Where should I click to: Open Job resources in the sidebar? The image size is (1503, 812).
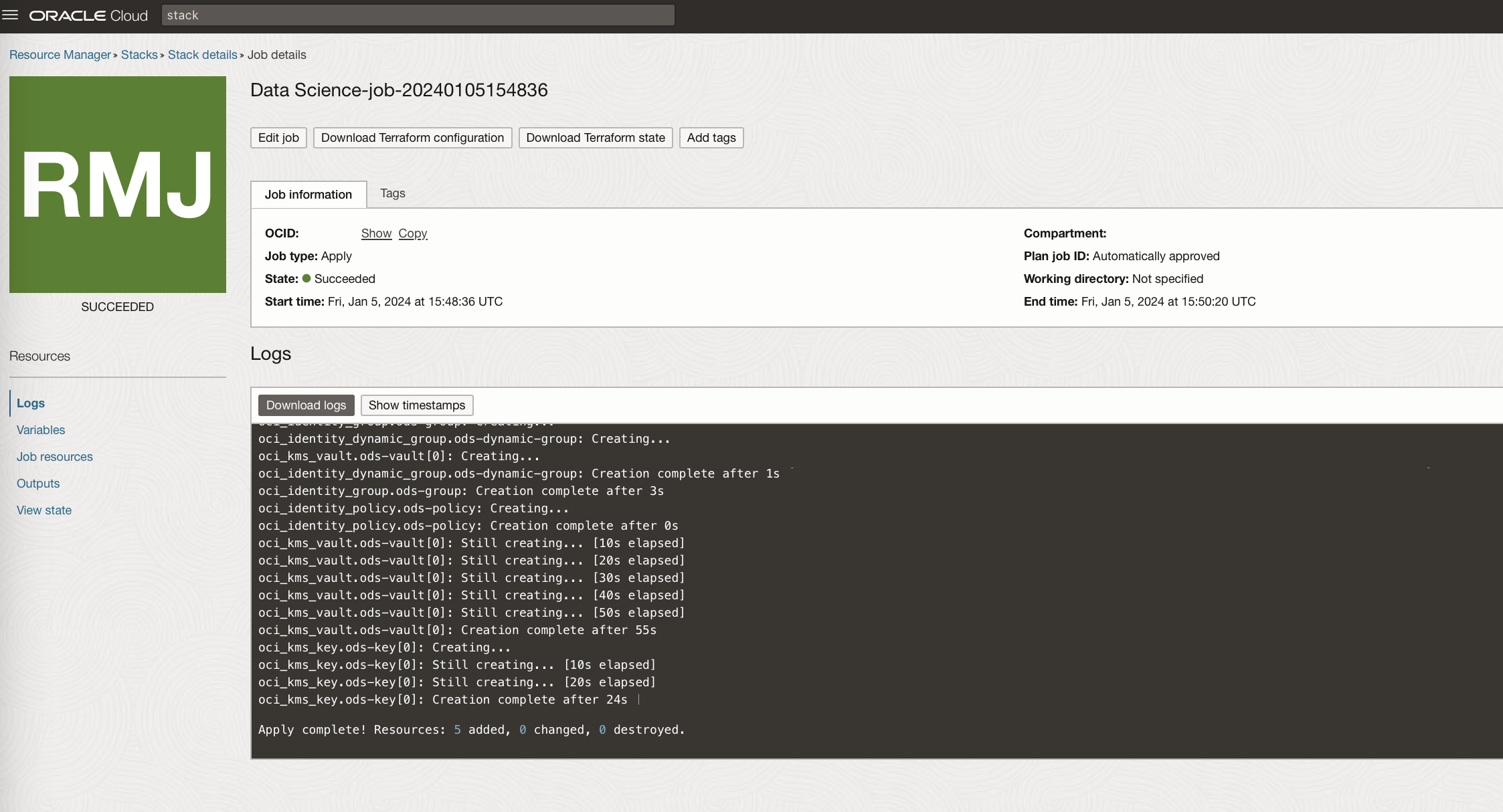[55, 457]
